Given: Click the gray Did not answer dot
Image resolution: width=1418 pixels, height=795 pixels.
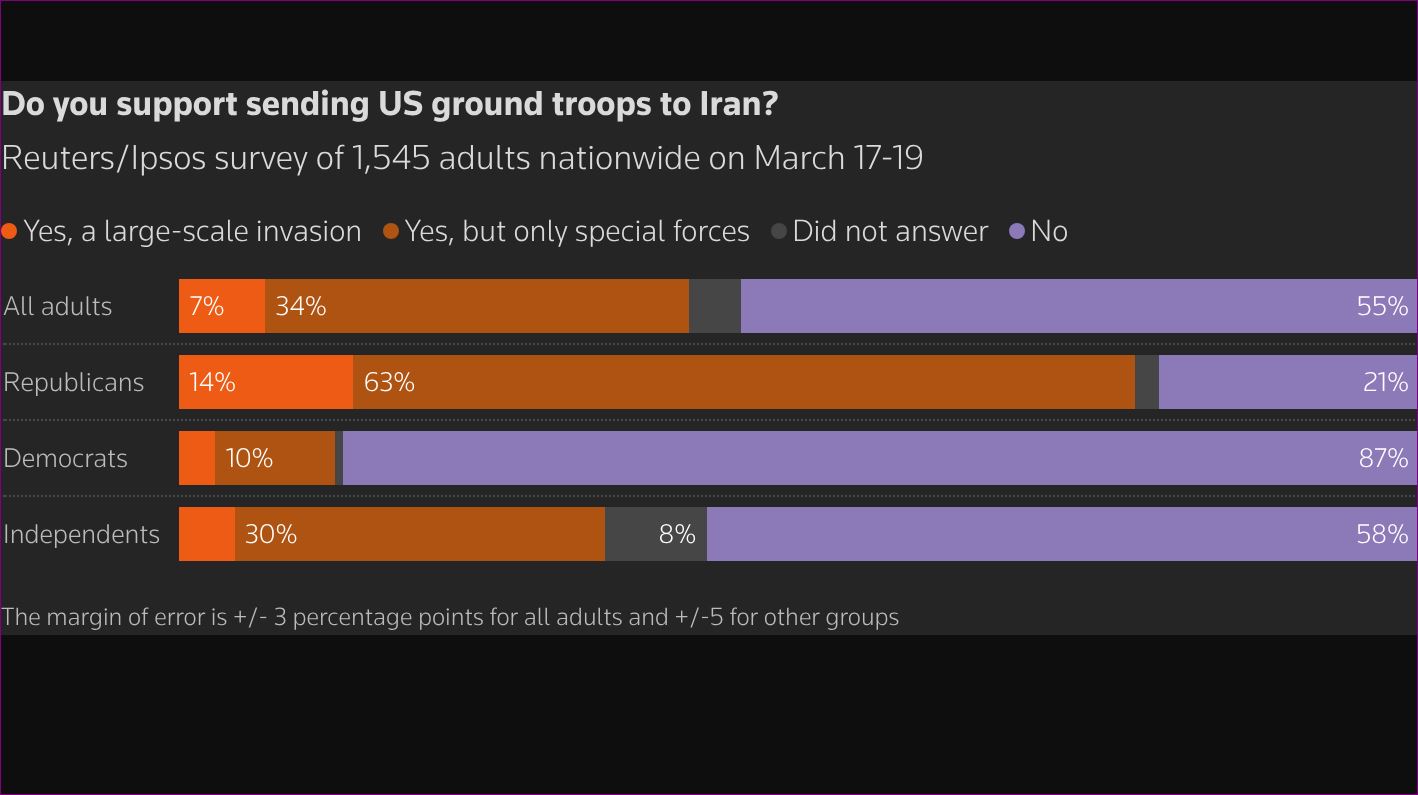Looking at the screenshot, I should [779, 232].
